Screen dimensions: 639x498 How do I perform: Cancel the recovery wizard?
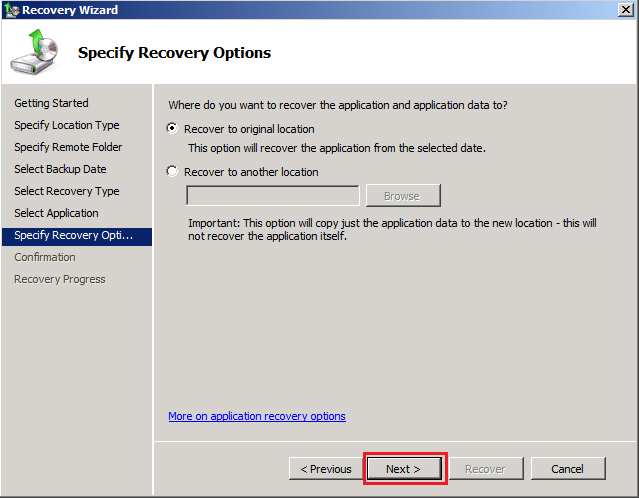click(x=567, y=468)
